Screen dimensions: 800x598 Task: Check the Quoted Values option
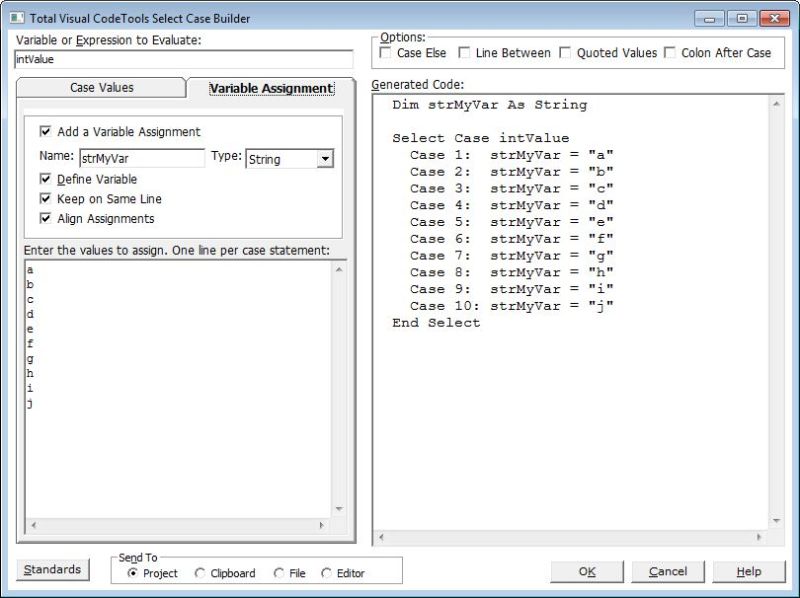click(x=567, y=53)
